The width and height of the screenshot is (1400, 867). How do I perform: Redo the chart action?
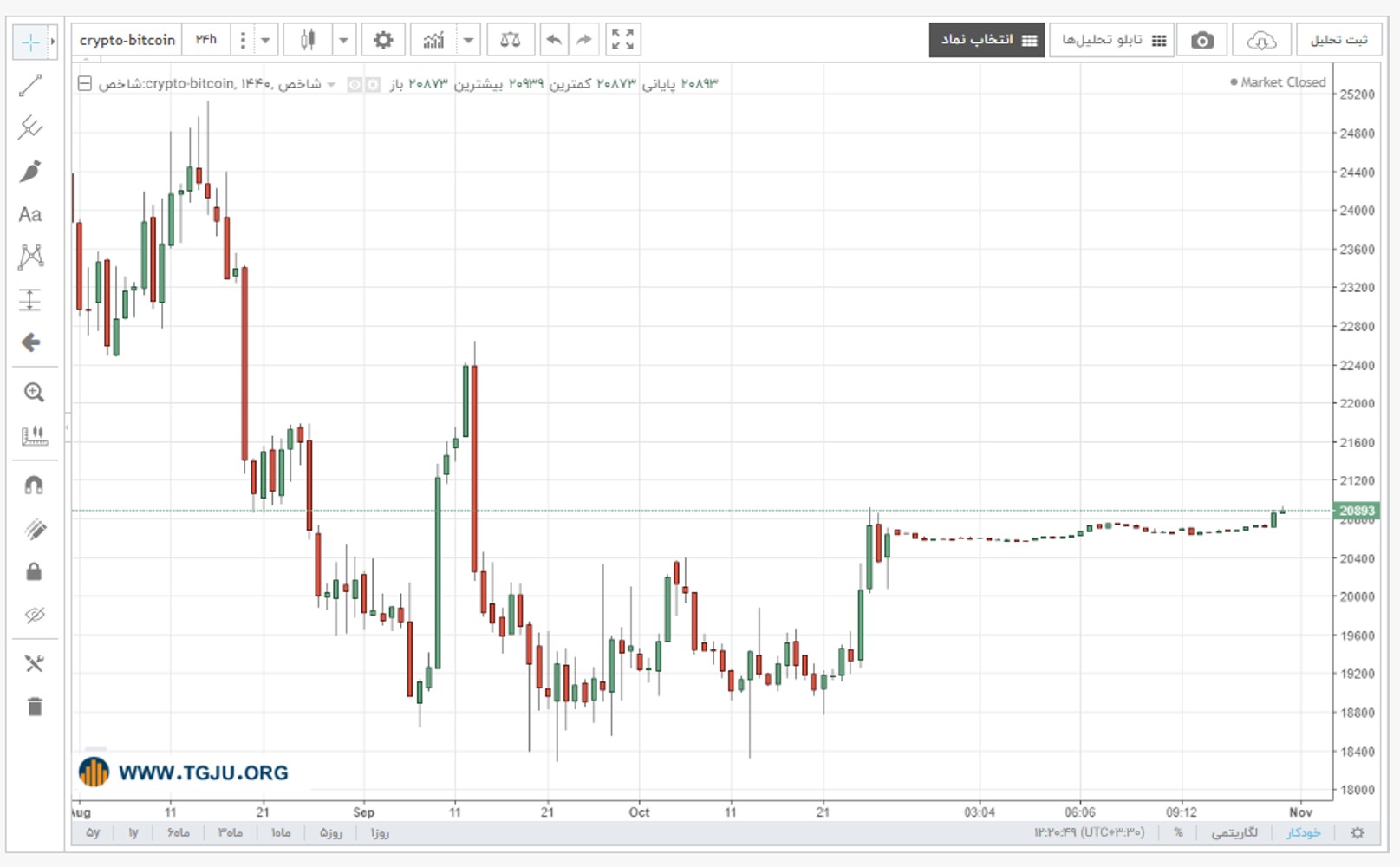click(x=584, y=40)
